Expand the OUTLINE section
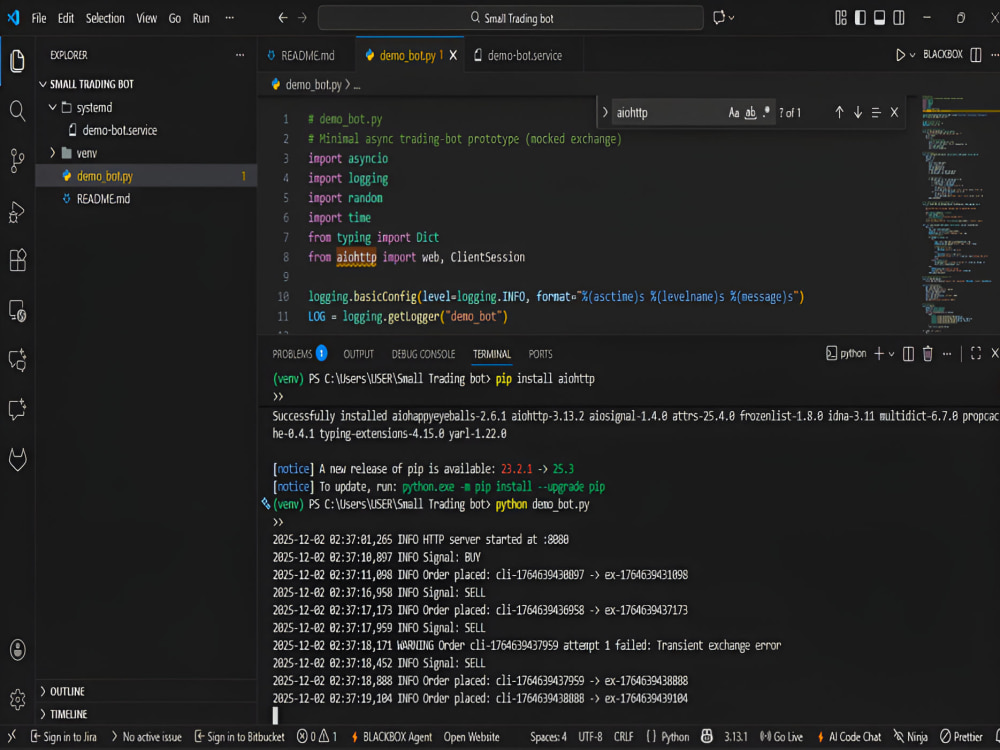This screenshot has height=750, width=1000. pos(67,692)
